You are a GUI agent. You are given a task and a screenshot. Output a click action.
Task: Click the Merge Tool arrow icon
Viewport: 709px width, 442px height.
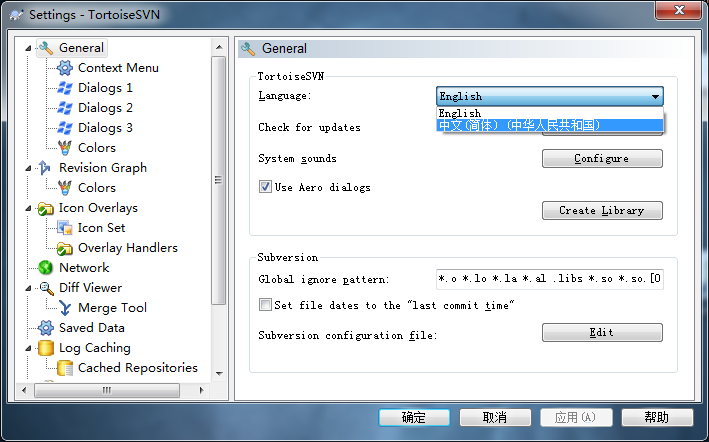coord(65,308)
